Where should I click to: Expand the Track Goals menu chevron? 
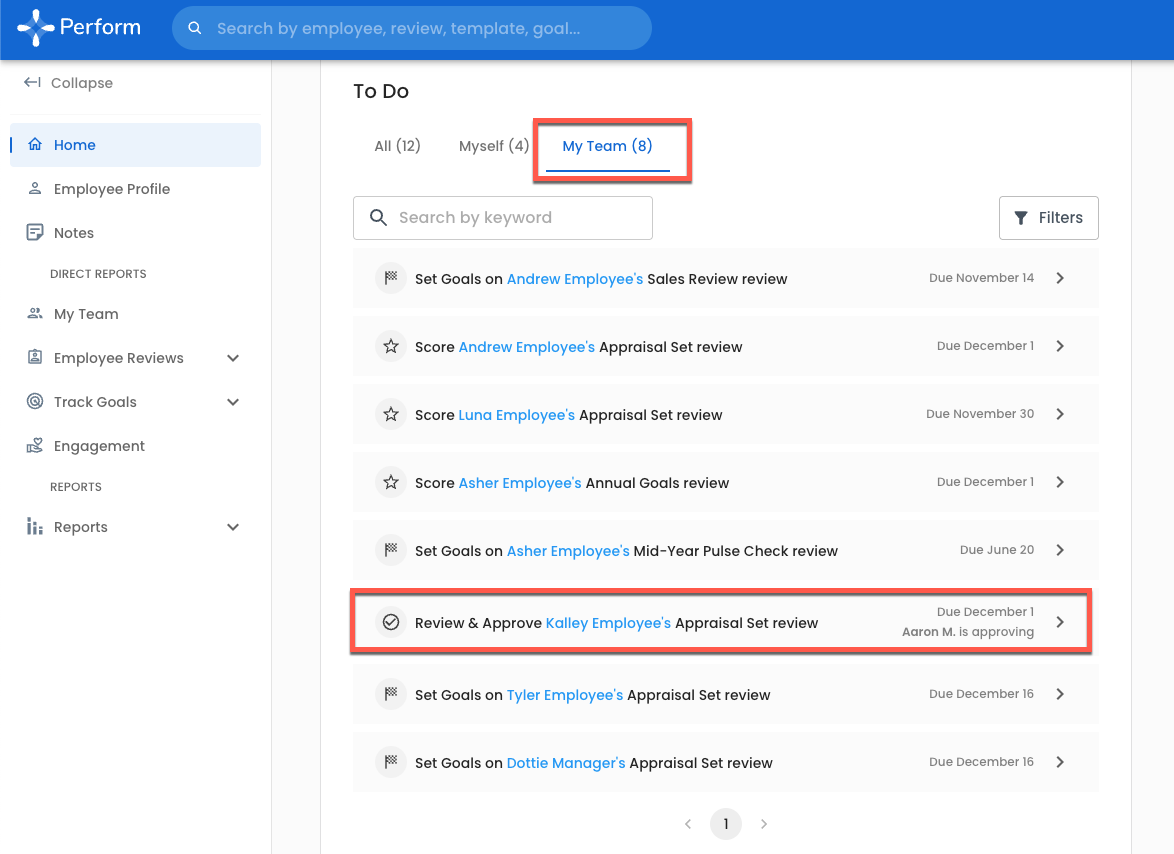point(233,402)
